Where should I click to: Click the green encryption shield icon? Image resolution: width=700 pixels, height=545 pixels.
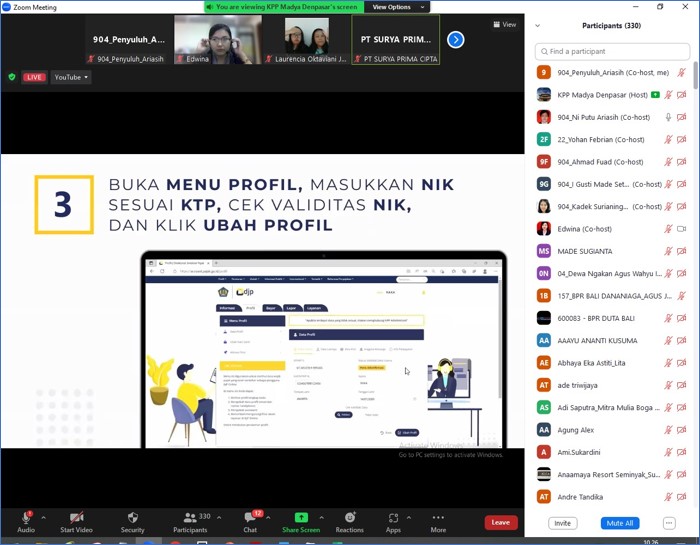(x=12, y=77)
